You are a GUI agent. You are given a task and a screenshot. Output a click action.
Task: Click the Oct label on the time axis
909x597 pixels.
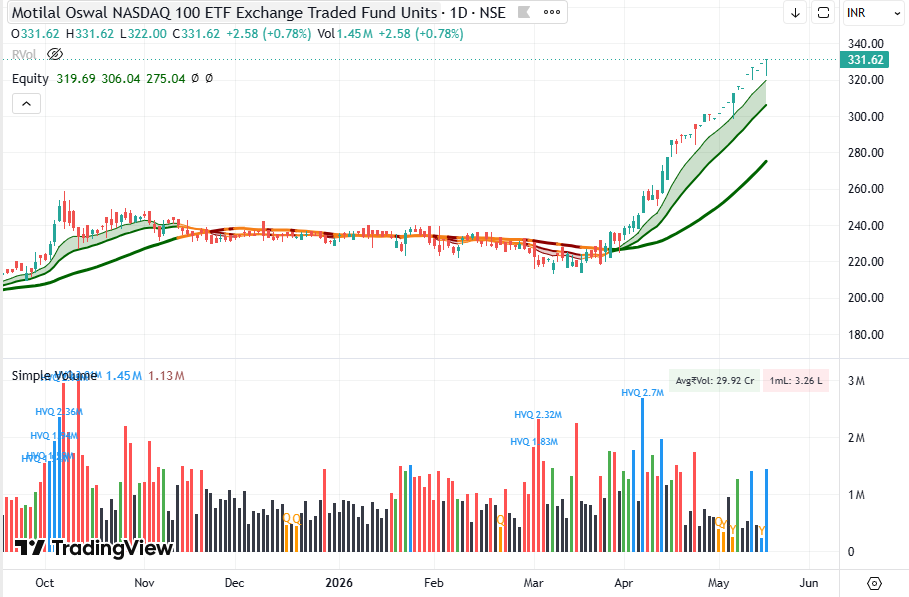45,583
